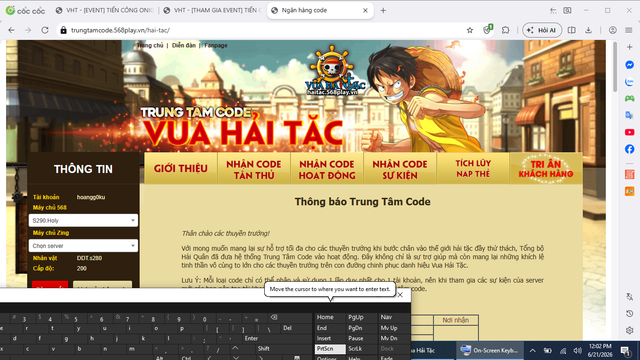Open the Chọn server dropdown

pyautogui.click(x=83, y=246)
